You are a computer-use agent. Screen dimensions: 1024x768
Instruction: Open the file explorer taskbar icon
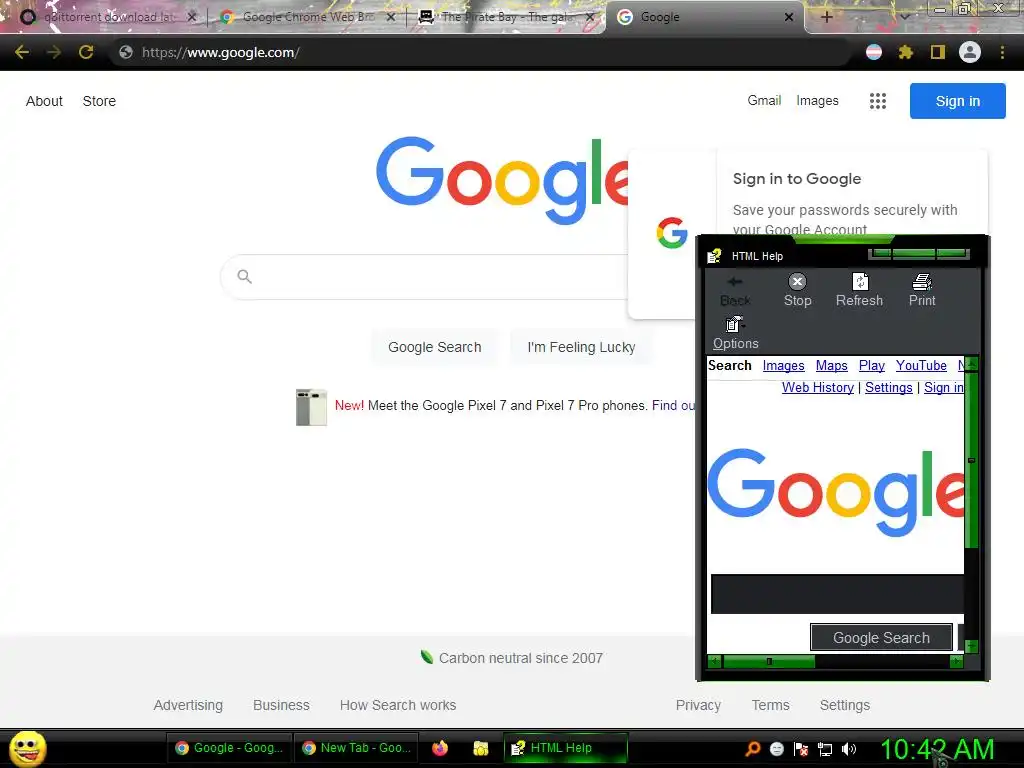pos(481,748)
